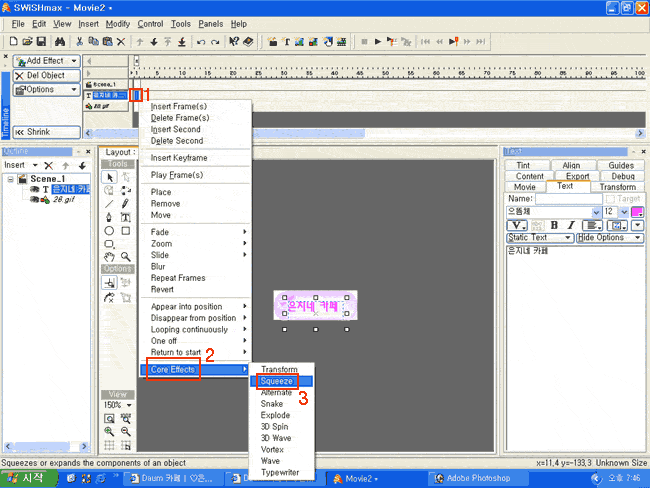Select the Ellipse tool
The width and height of the screenshot is (650, 488).
pyautogui.click(x=109, y=231)
